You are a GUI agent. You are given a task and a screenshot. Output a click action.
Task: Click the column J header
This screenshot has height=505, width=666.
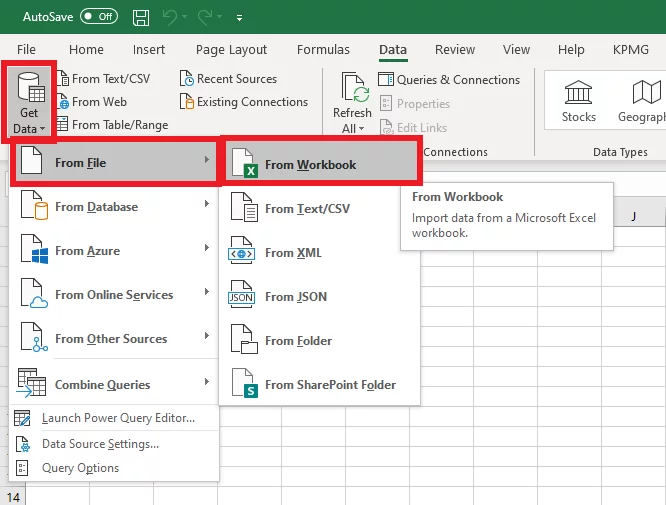634,216
